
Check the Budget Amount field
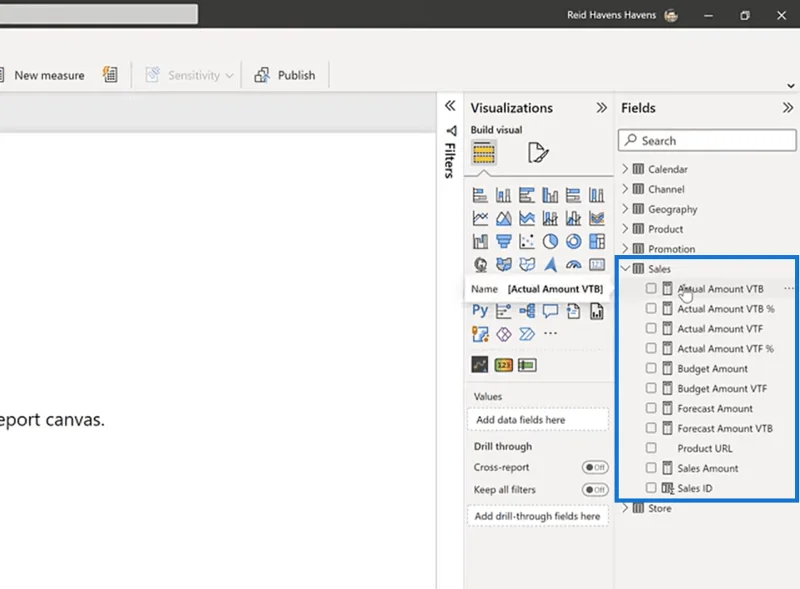651,368
